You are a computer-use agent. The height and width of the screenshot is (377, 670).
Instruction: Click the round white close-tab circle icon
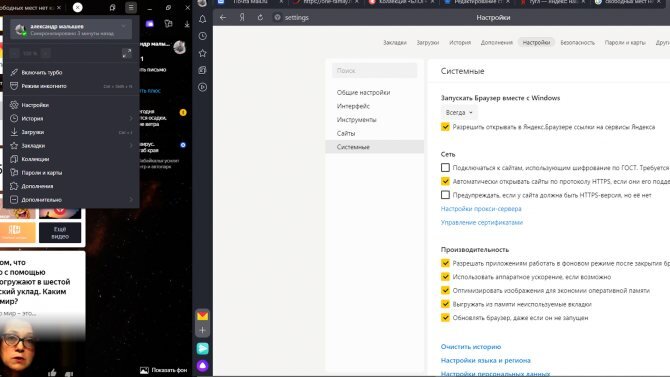(x=77, y=7)
